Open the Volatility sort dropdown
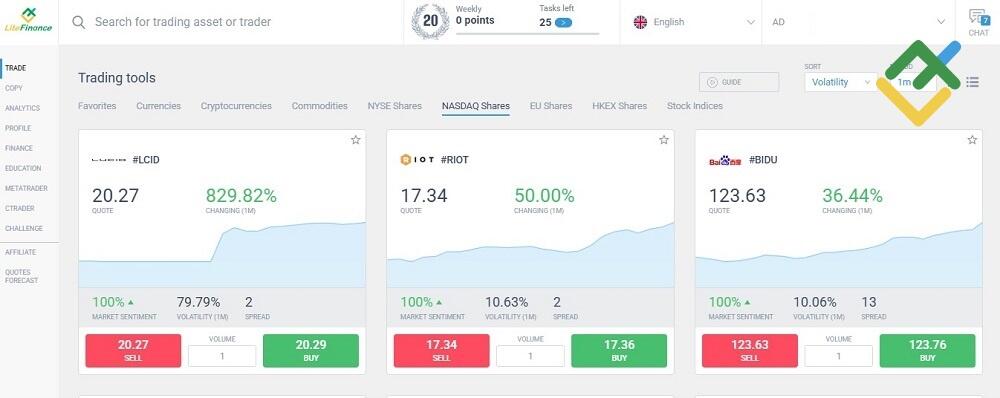The image size is (1000, 398). (x=841, y=82)
